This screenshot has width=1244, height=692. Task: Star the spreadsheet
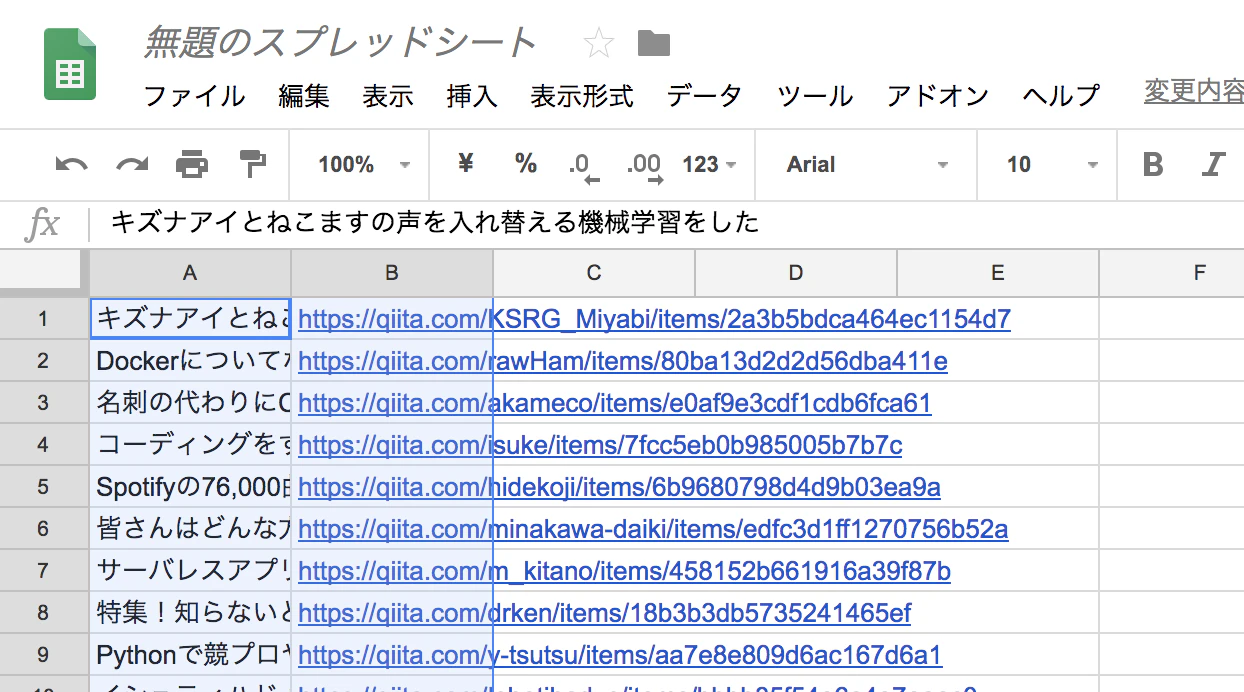coord(599,43)
